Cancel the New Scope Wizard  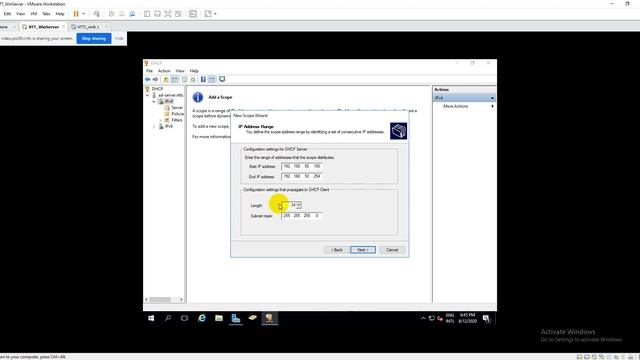coord(392,250)
